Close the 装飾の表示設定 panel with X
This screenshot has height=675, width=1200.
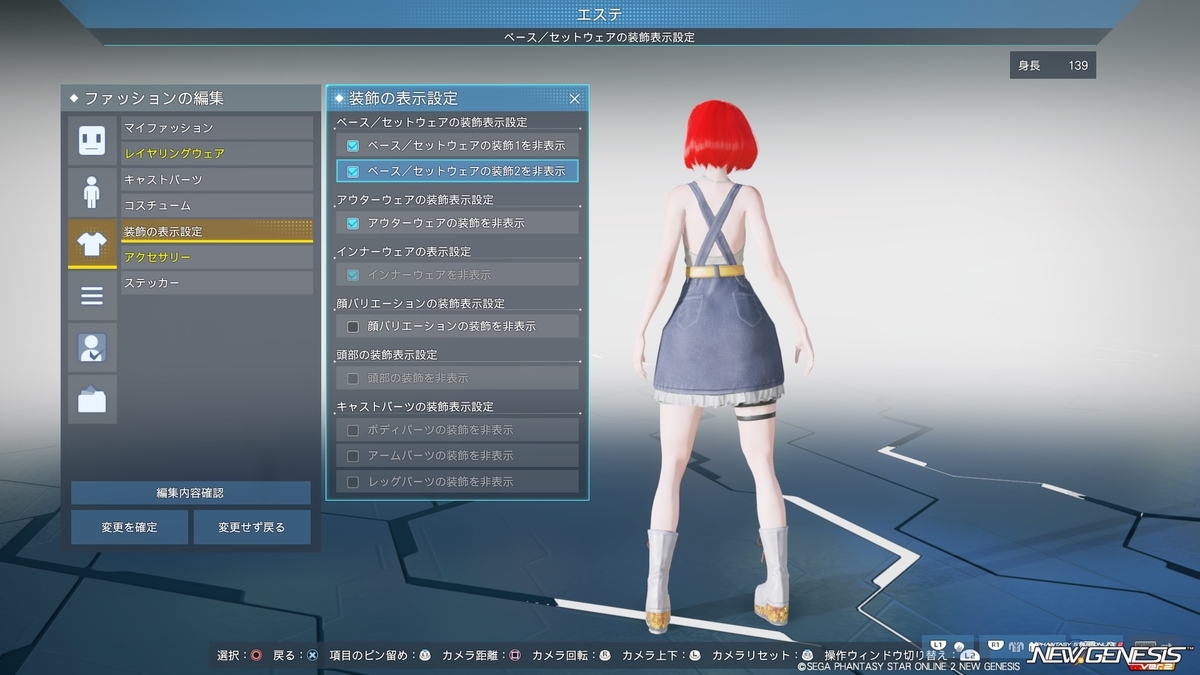[x=575, y=99]
